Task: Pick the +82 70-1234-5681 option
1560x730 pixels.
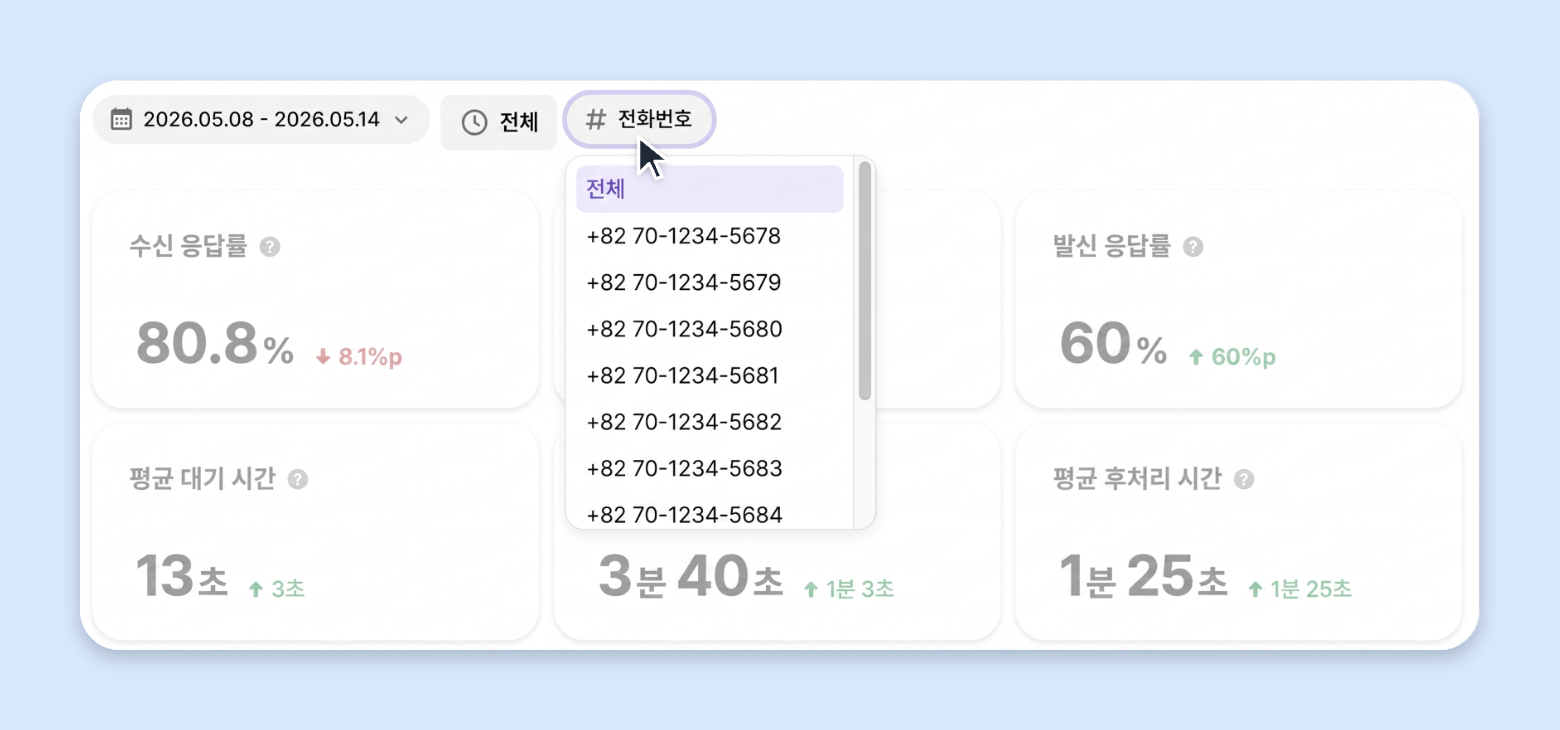Action: 710,376
